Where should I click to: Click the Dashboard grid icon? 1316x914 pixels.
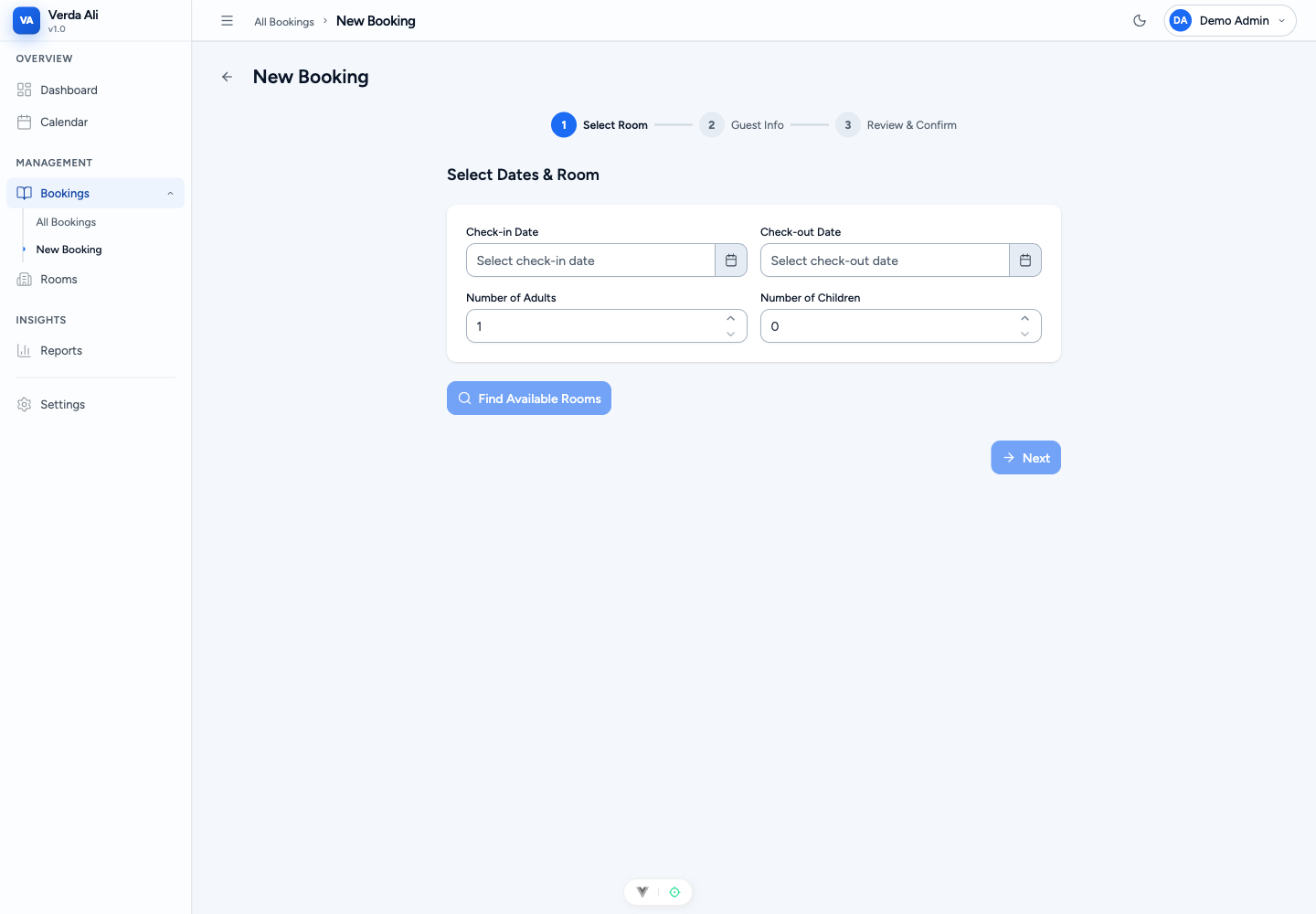(25, 90)
